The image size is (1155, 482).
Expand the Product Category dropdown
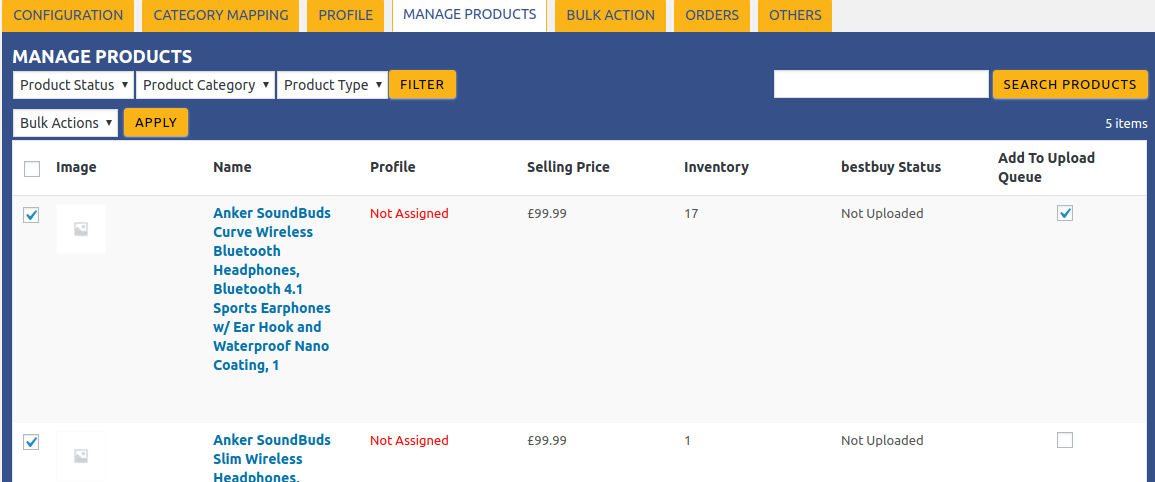click(205, 85)
